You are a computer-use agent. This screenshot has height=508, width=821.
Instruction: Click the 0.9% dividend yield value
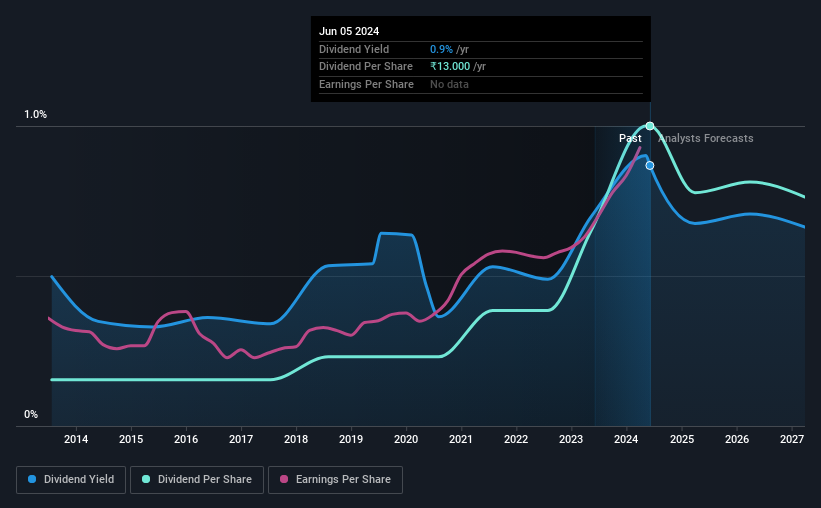coord(441,49)
